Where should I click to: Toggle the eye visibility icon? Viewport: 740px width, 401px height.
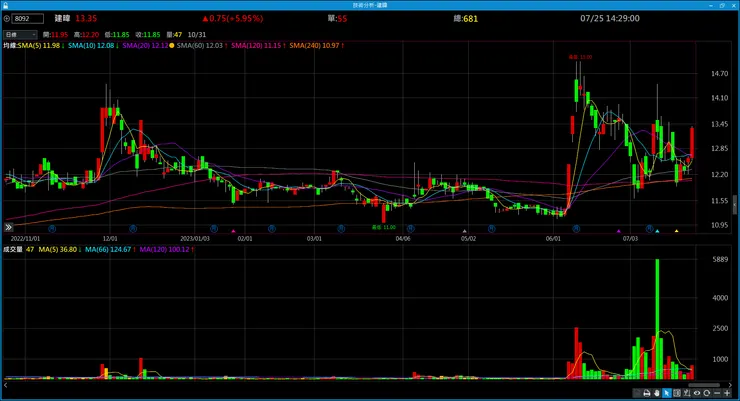click(x=697, y=393)
